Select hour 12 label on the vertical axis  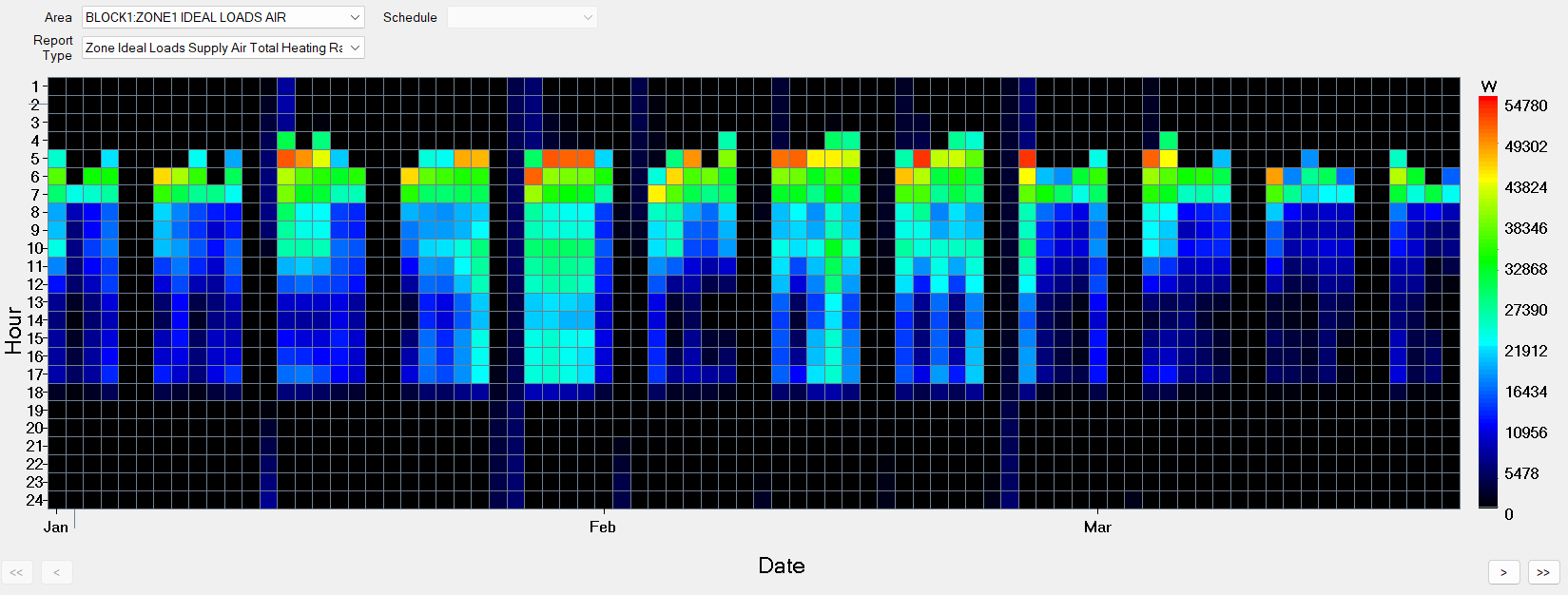tap(34, 284)
